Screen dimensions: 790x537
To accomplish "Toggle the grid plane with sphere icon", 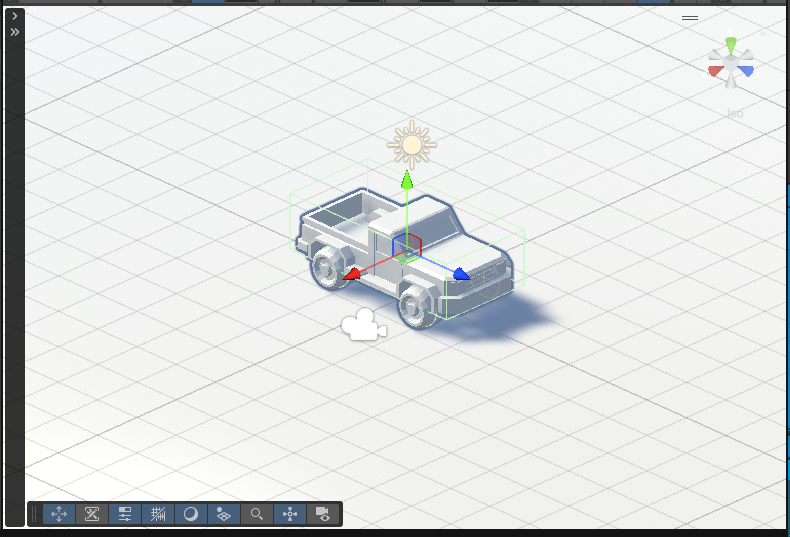I will click(223, 514).
